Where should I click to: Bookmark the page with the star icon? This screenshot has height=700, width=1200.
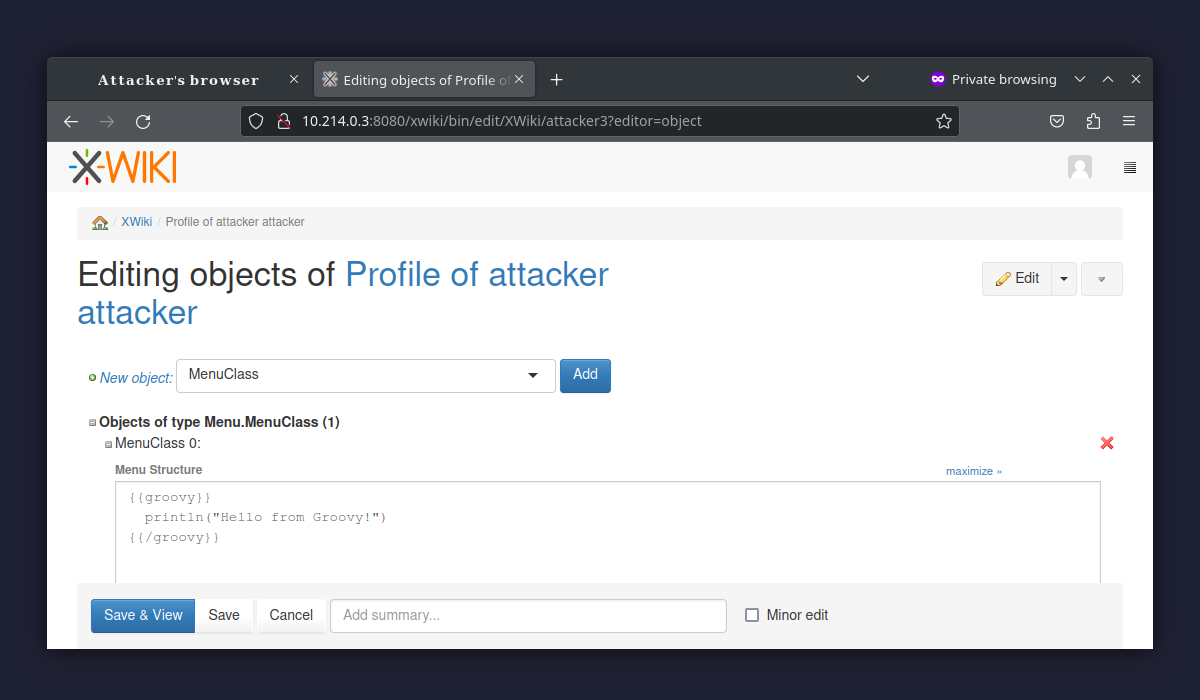pyautogui.click(x=944, y=120)
